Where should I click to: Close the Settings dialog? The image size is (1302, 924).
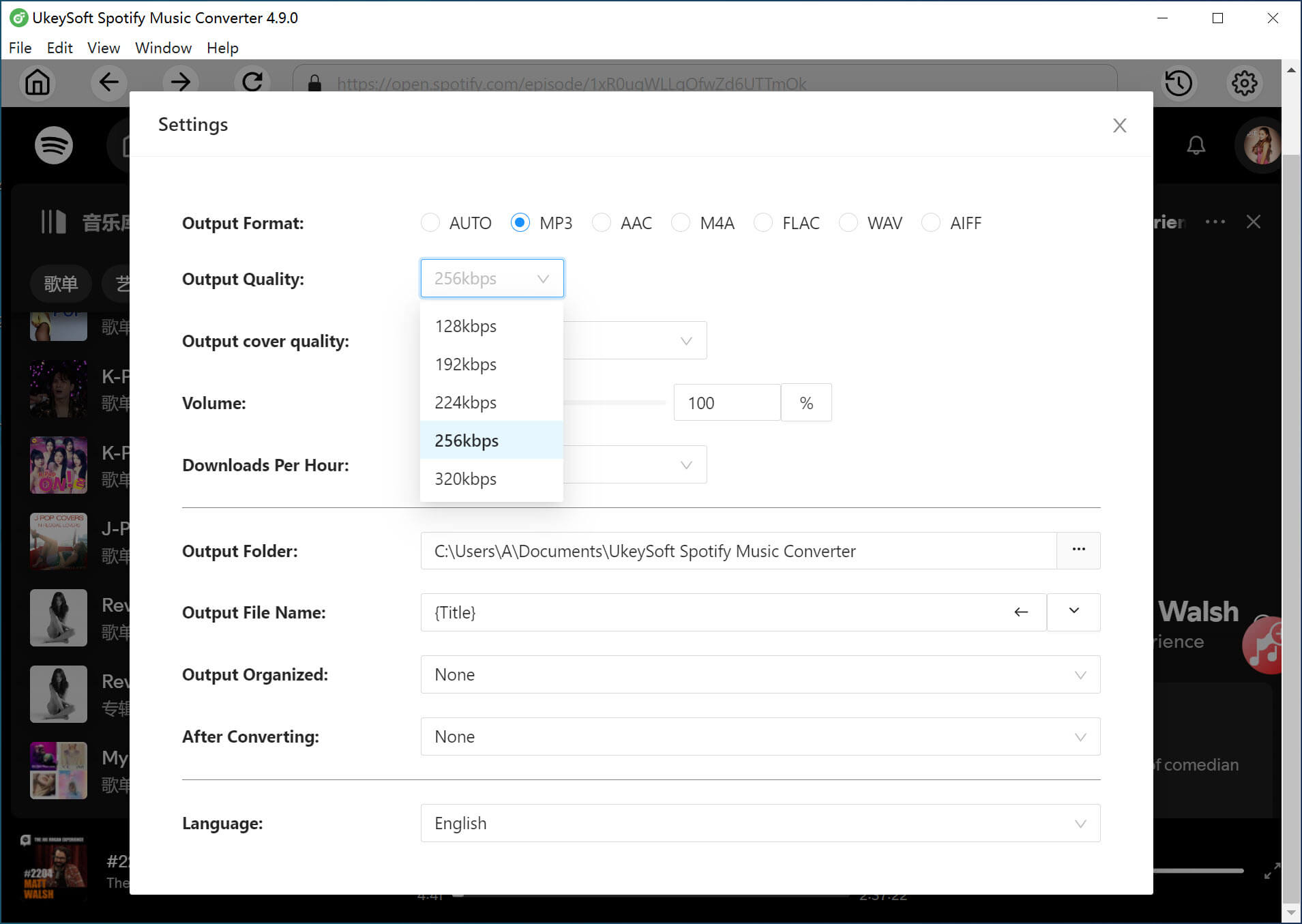pos(1119,125)
